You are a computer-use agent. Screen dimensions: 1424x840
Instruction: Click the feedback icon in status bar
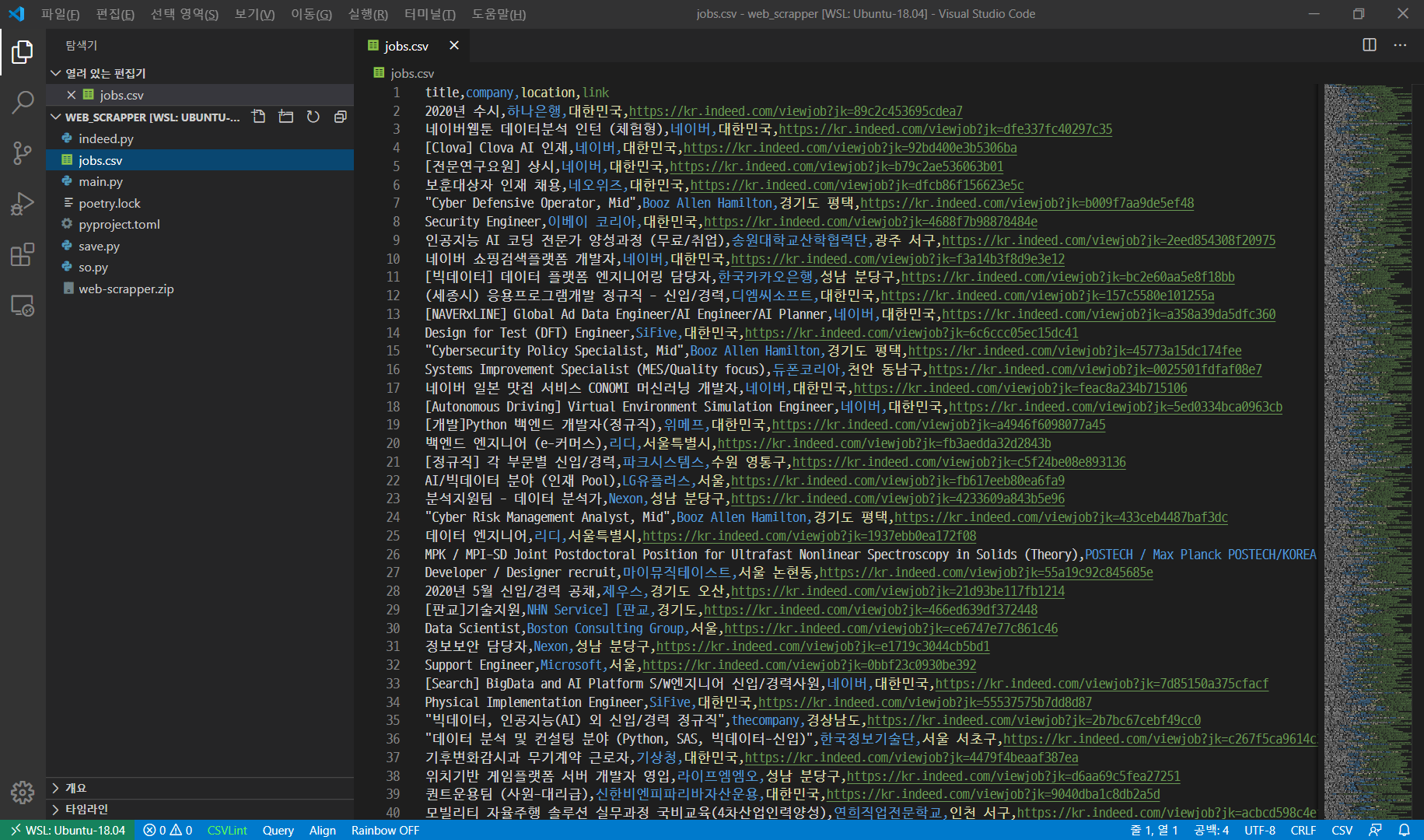point(1375,830)
